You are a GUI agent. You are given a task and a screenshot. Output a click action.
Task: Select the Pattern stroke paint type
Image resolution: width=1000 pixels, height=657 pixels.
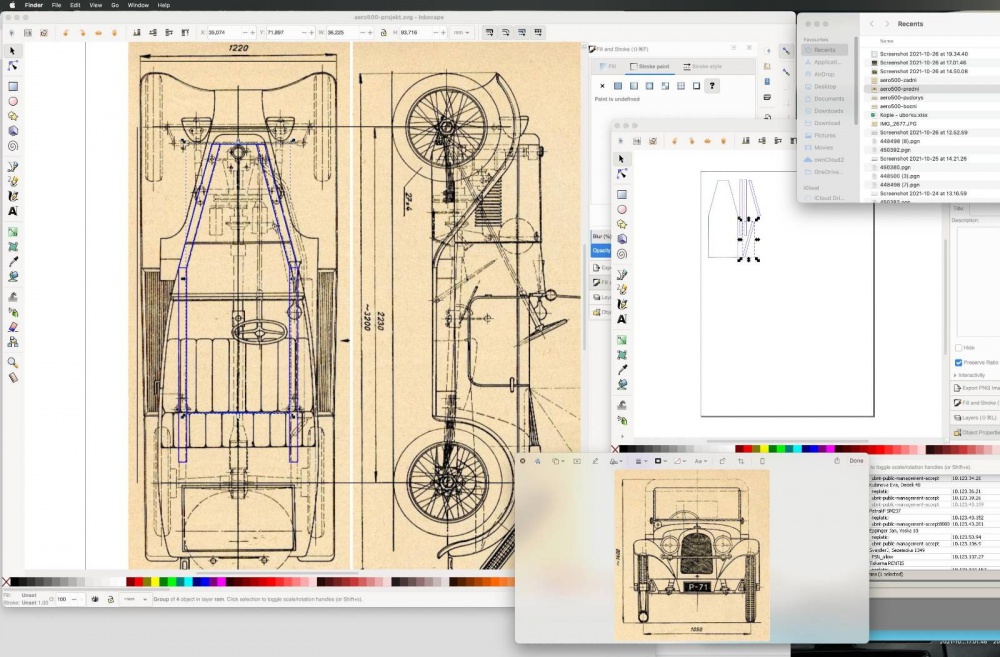coord(680,85)
